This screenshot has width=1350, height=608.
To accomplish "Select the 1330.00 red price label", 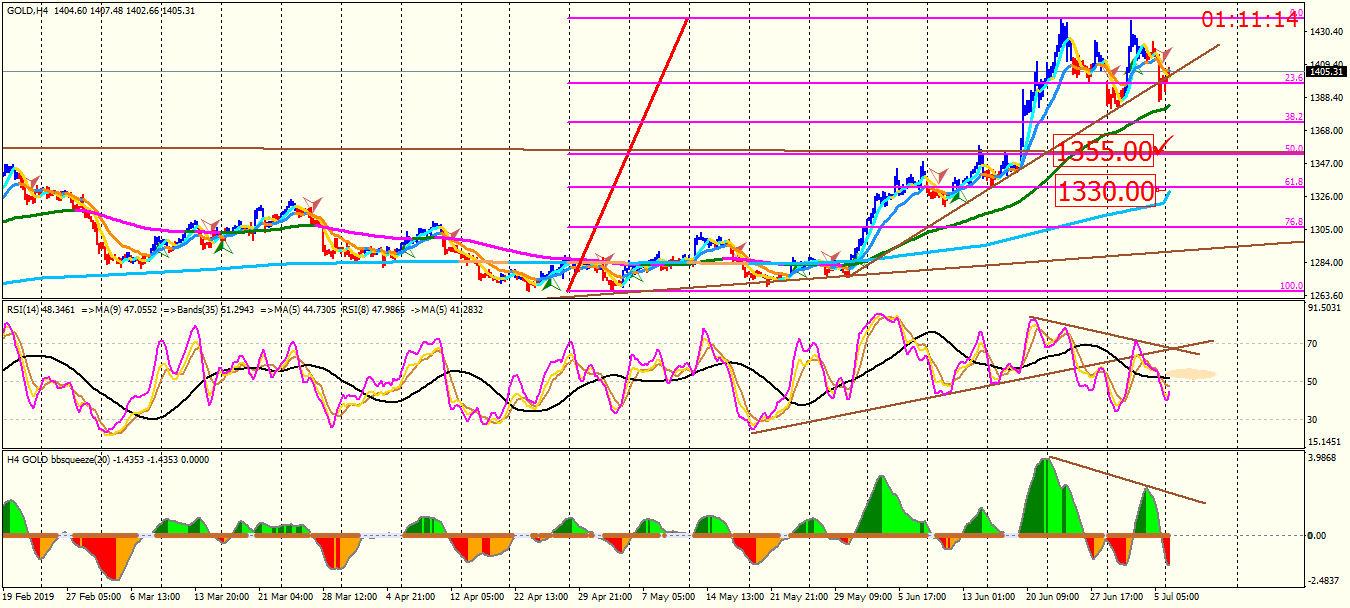I will 1105,191.
